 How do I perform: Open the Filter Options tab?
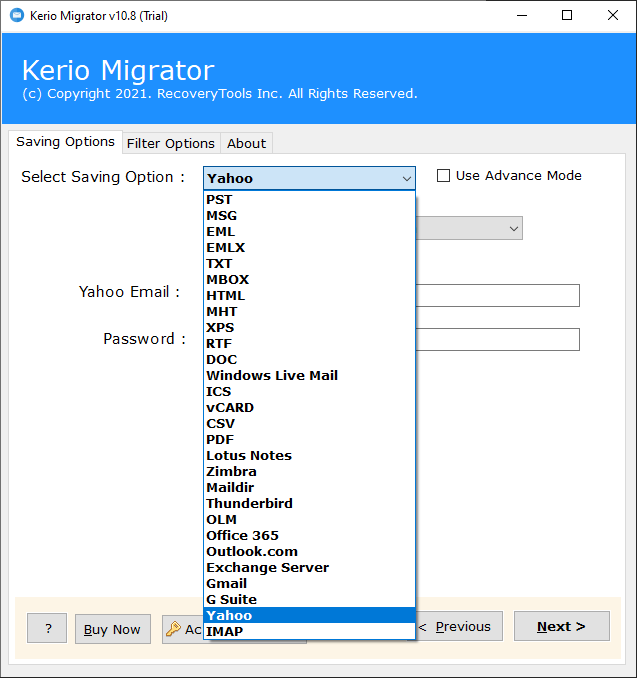[171, 143]
